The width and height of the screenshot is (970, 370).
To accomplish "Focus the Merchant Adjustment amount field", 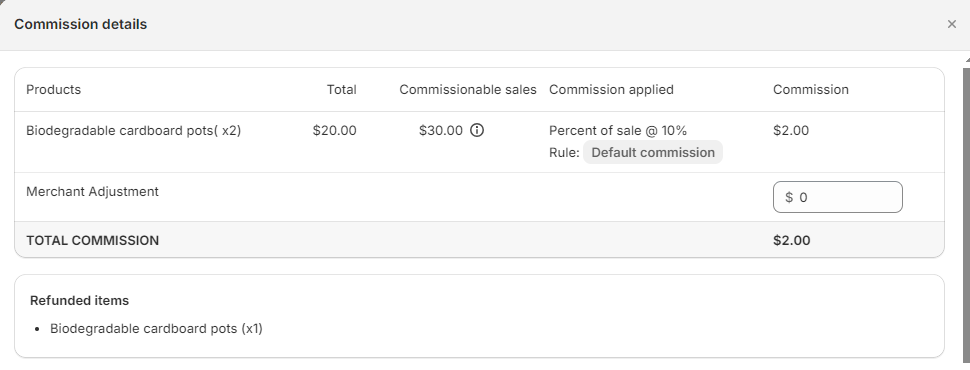I will (838, 197).
